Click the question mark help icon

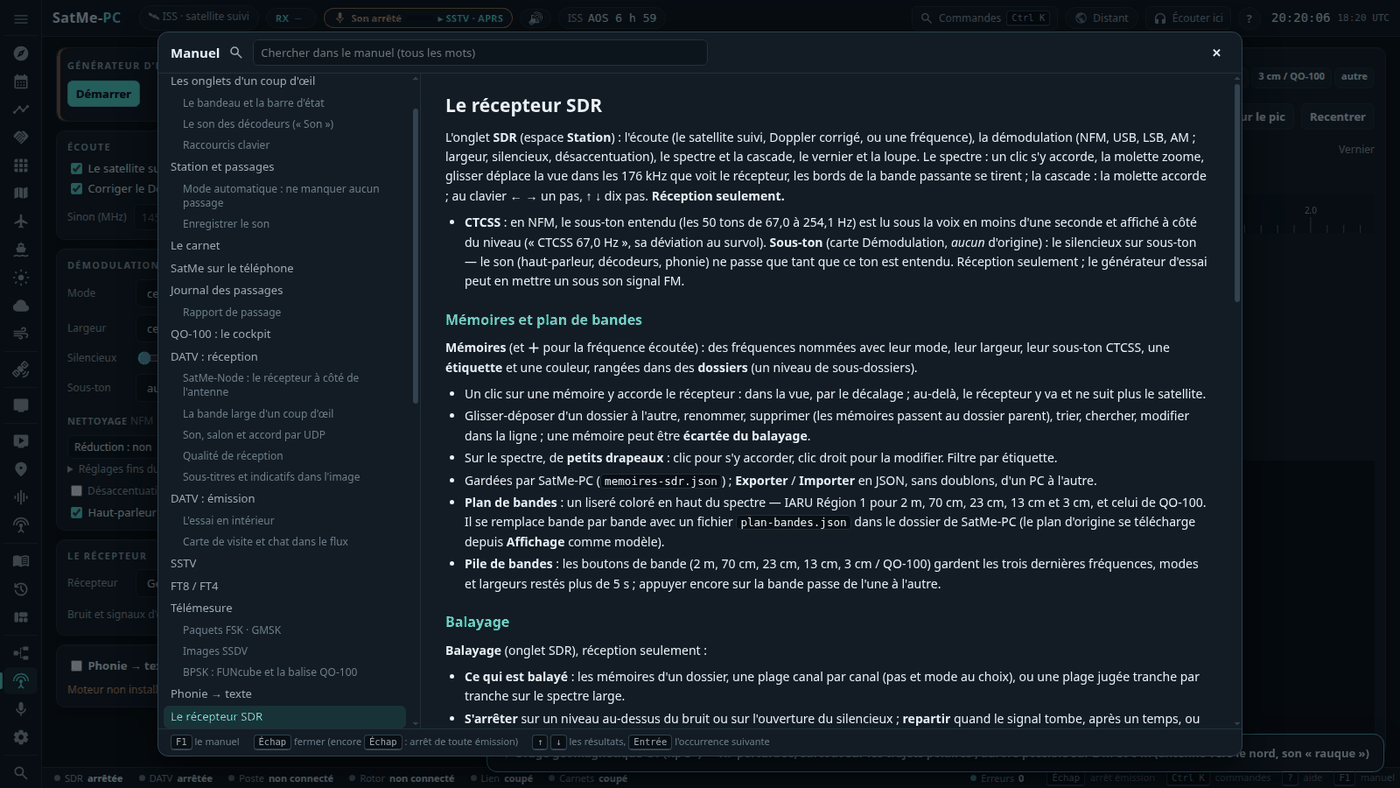click(1249, 18)
